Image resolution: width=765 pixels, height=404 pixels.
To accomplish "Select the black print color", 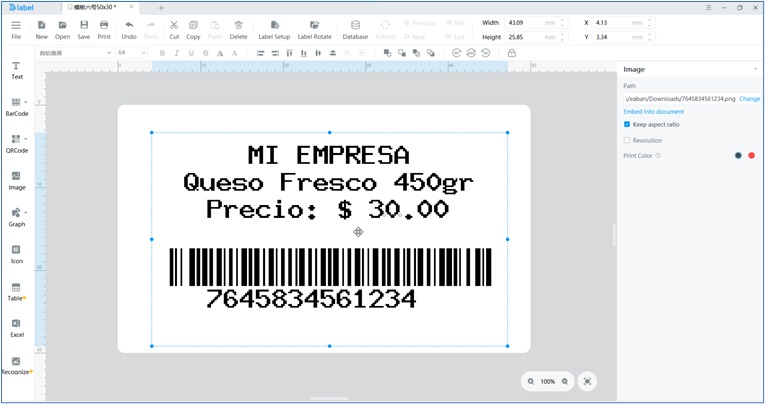I will [738, 156].
